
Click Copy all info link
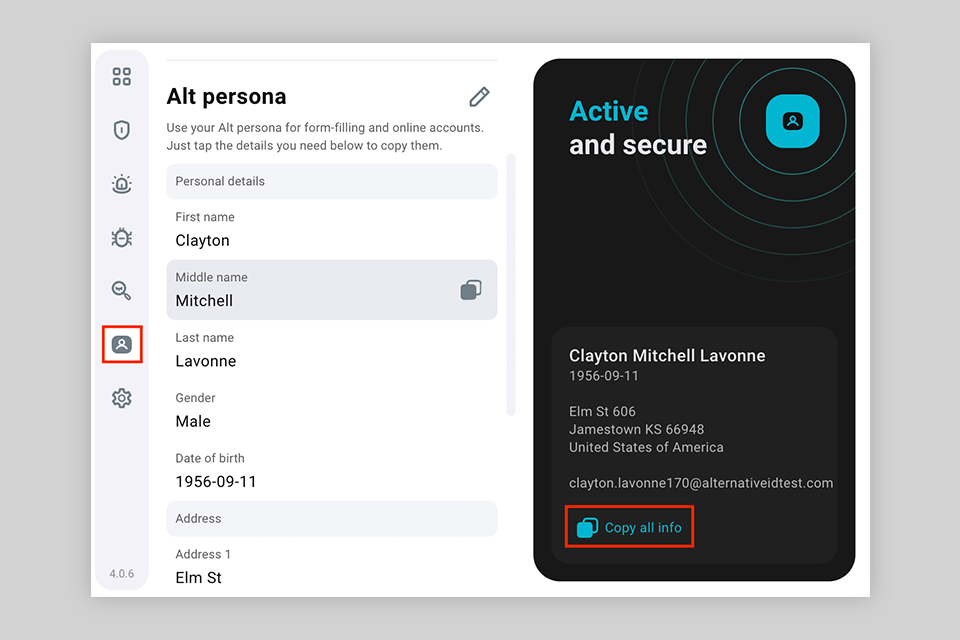point(630,527)
